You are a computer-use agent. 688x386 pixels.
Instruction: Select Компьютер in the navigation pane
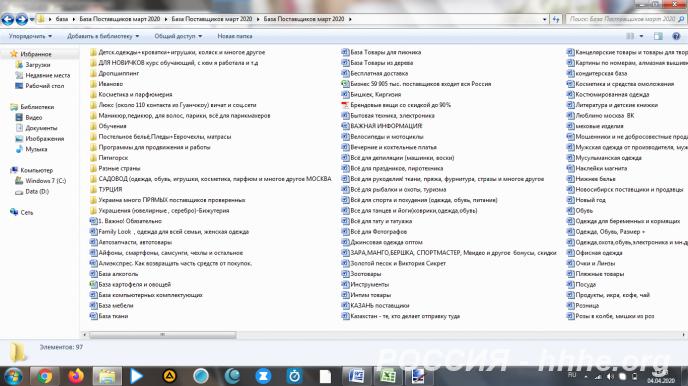point(36,170)
